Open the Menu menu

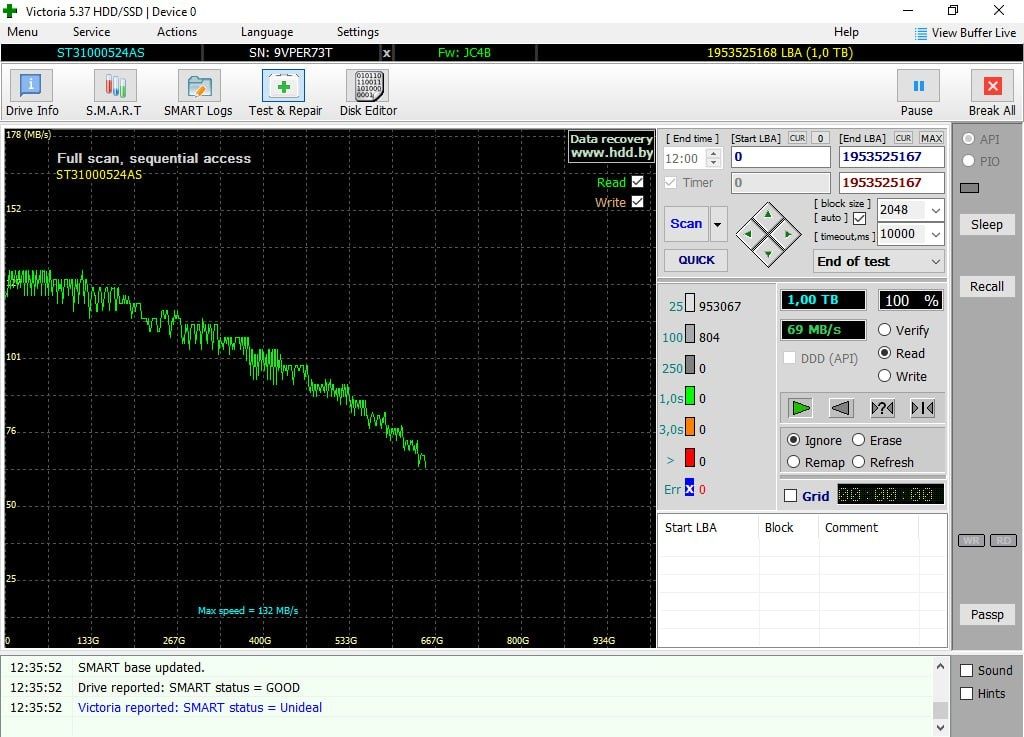22,32
